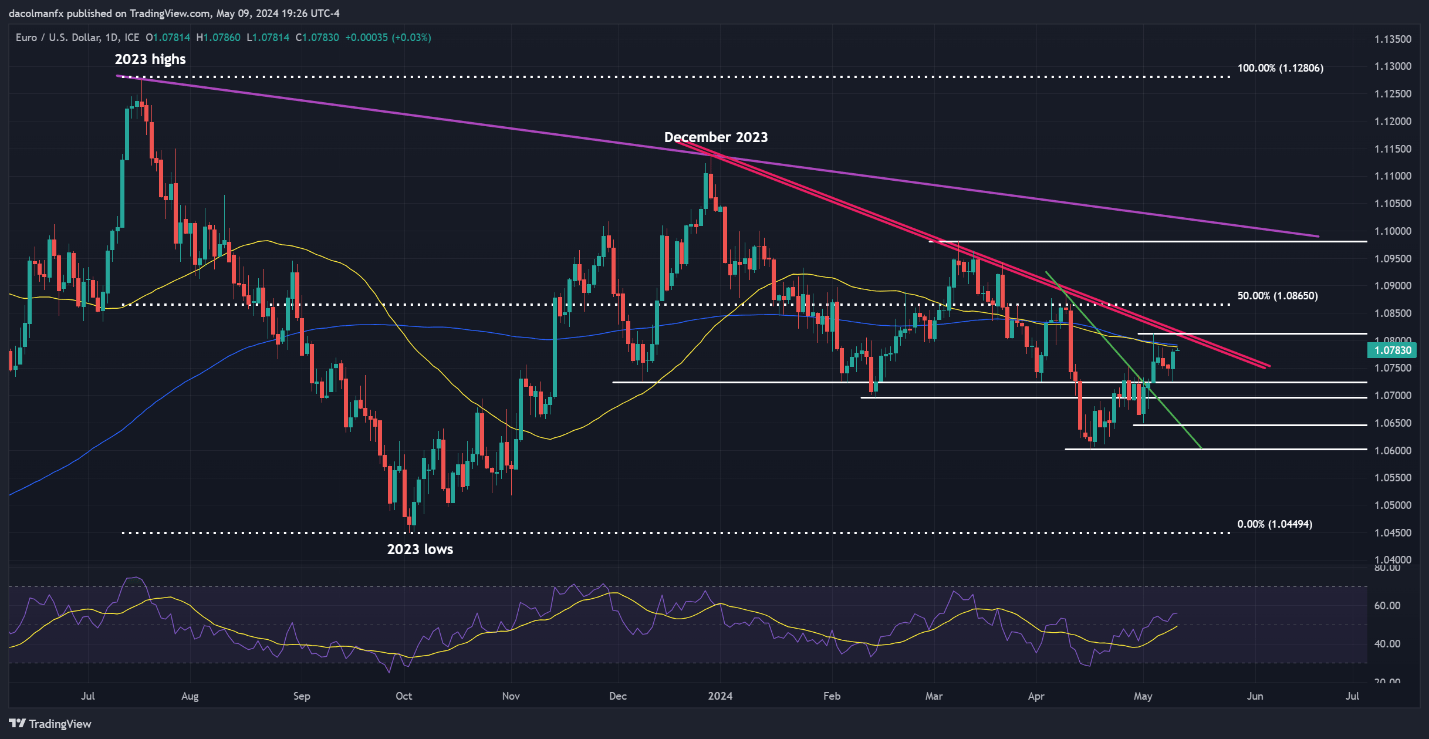This screenshot has width=1429, height=739.
Task: Click the 40.00 RSI axis label
Action: point(1386,644)
